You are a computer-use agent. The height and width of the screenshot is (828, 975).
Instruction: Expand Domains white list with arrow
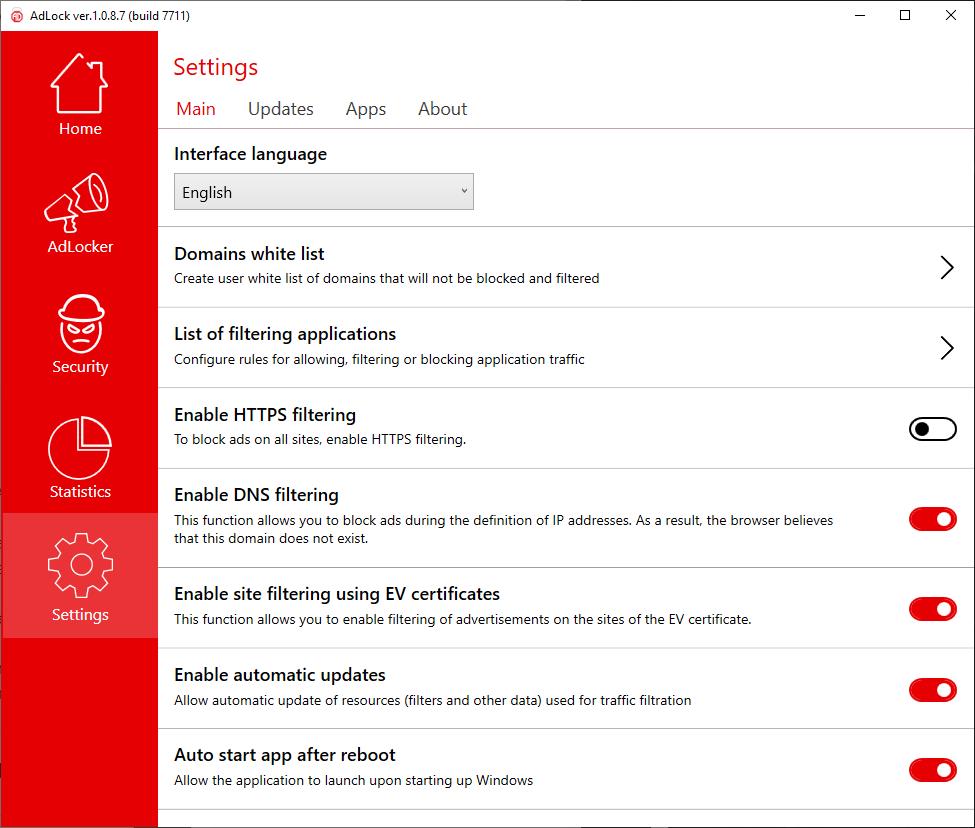(946, 267)
